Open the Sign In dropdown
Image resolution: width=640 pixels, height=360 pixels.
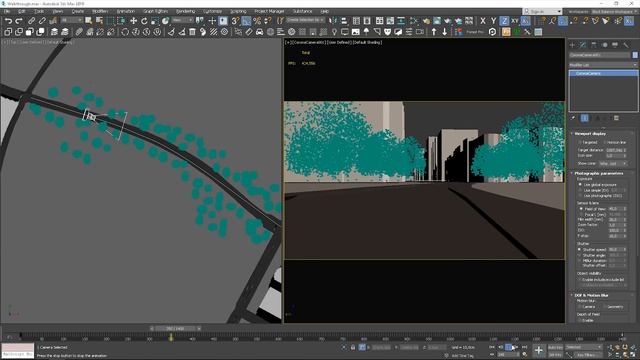pyautogui.click(x=543, y=12)
